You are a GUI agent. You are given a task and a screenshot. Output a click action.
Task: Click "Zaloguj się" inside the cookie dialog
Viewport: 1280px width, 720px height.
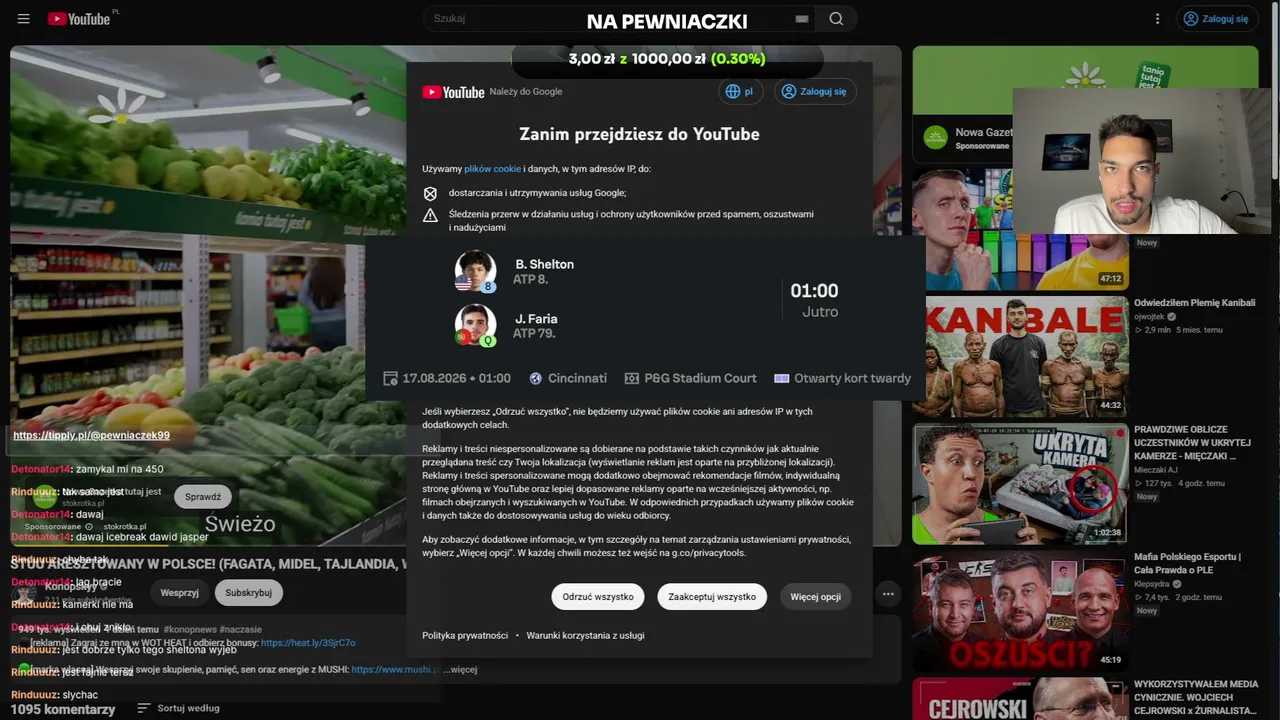pyautogui.click(x=814, y=91)
